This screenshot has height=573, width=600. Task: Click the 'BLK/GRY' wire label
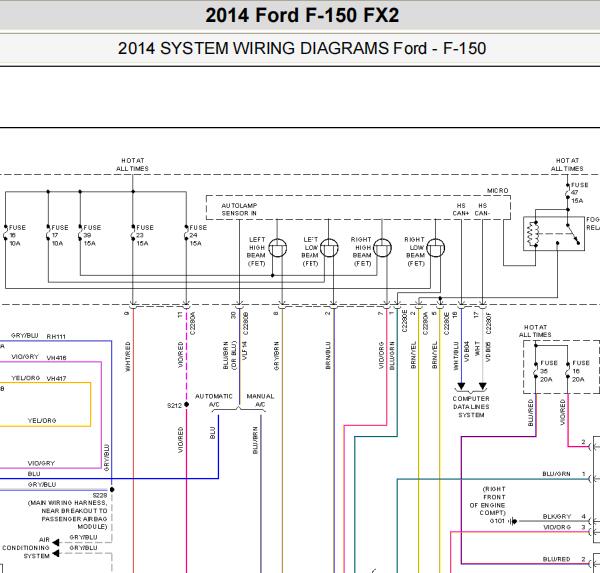point(556,517)
